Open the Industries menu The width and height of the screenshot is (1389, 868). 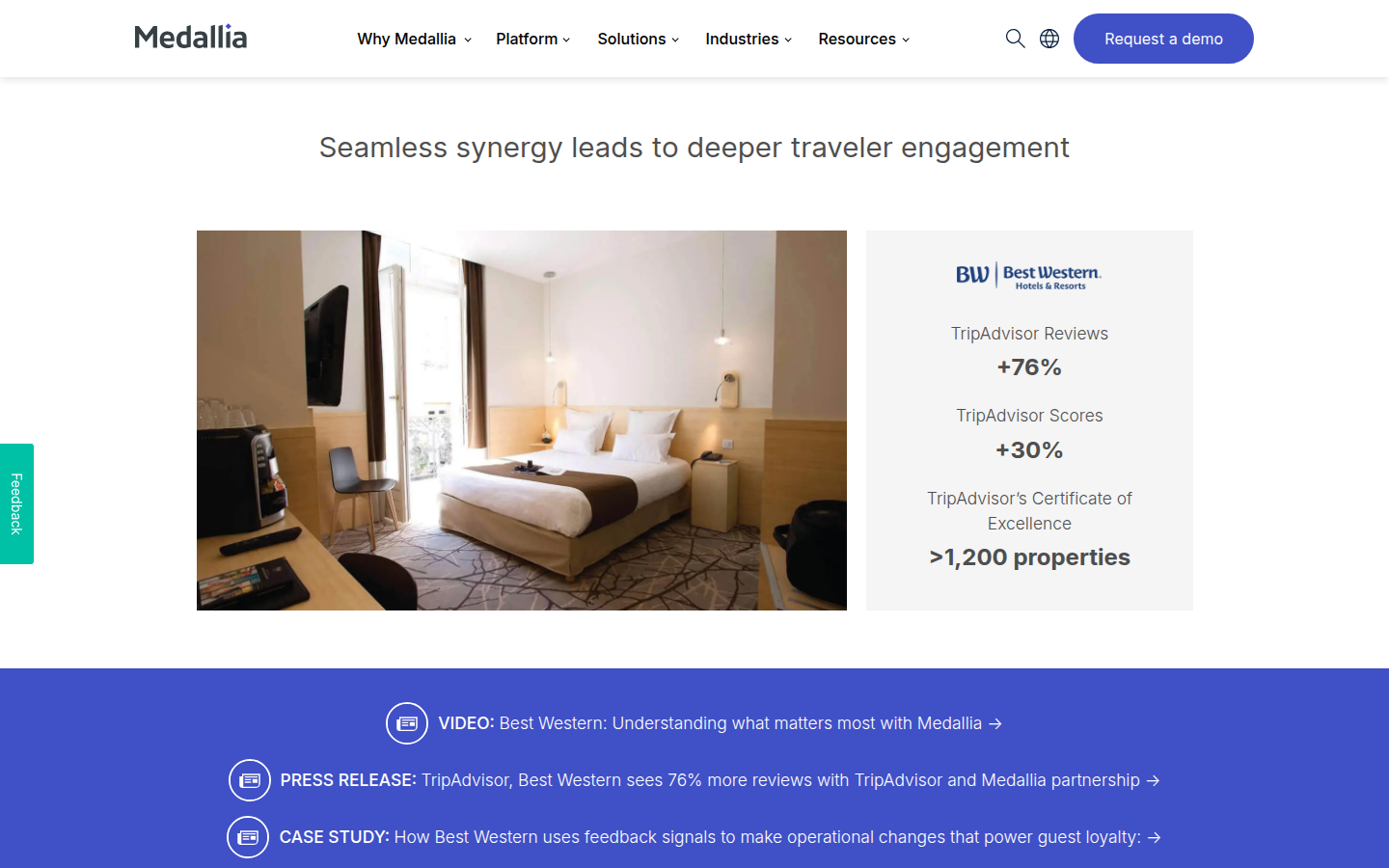(749, 39)
